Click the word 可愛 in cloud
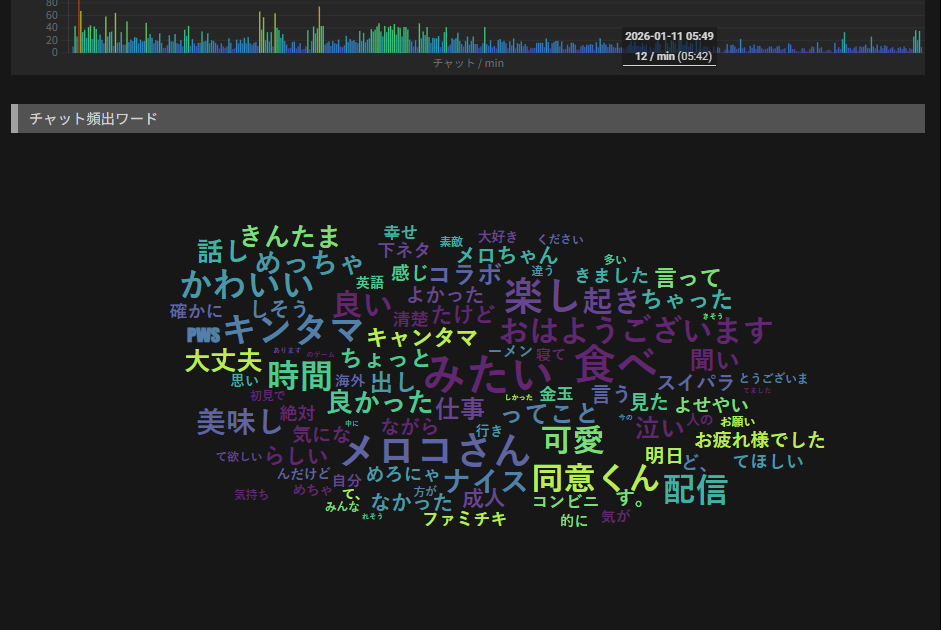 coord(573,440)
